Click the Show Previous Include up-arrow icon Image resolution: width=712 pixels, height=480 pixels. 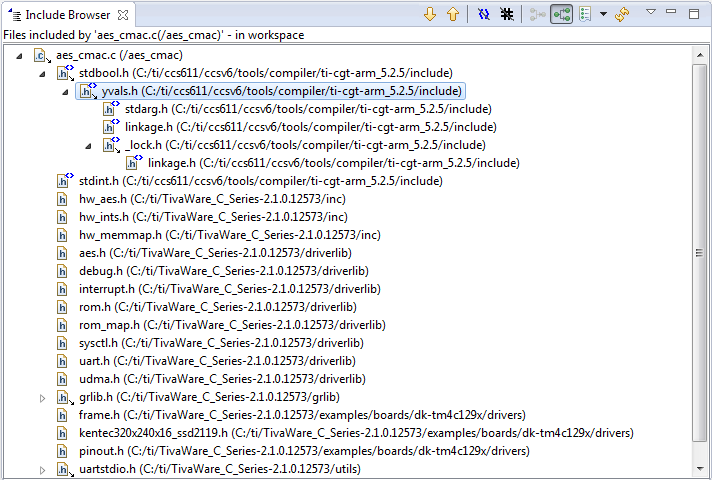point(453,15)
